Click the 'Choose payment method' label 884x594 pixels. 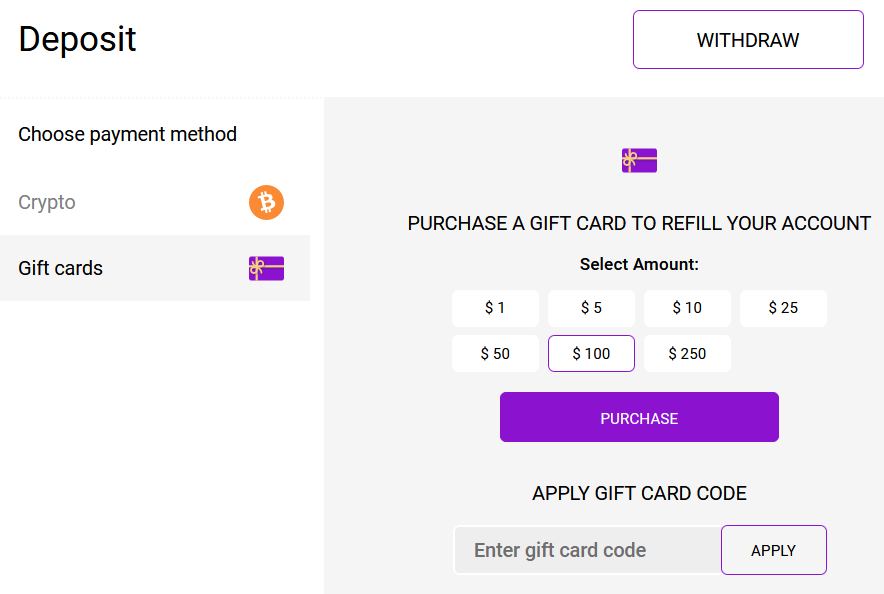coord(127,134)
